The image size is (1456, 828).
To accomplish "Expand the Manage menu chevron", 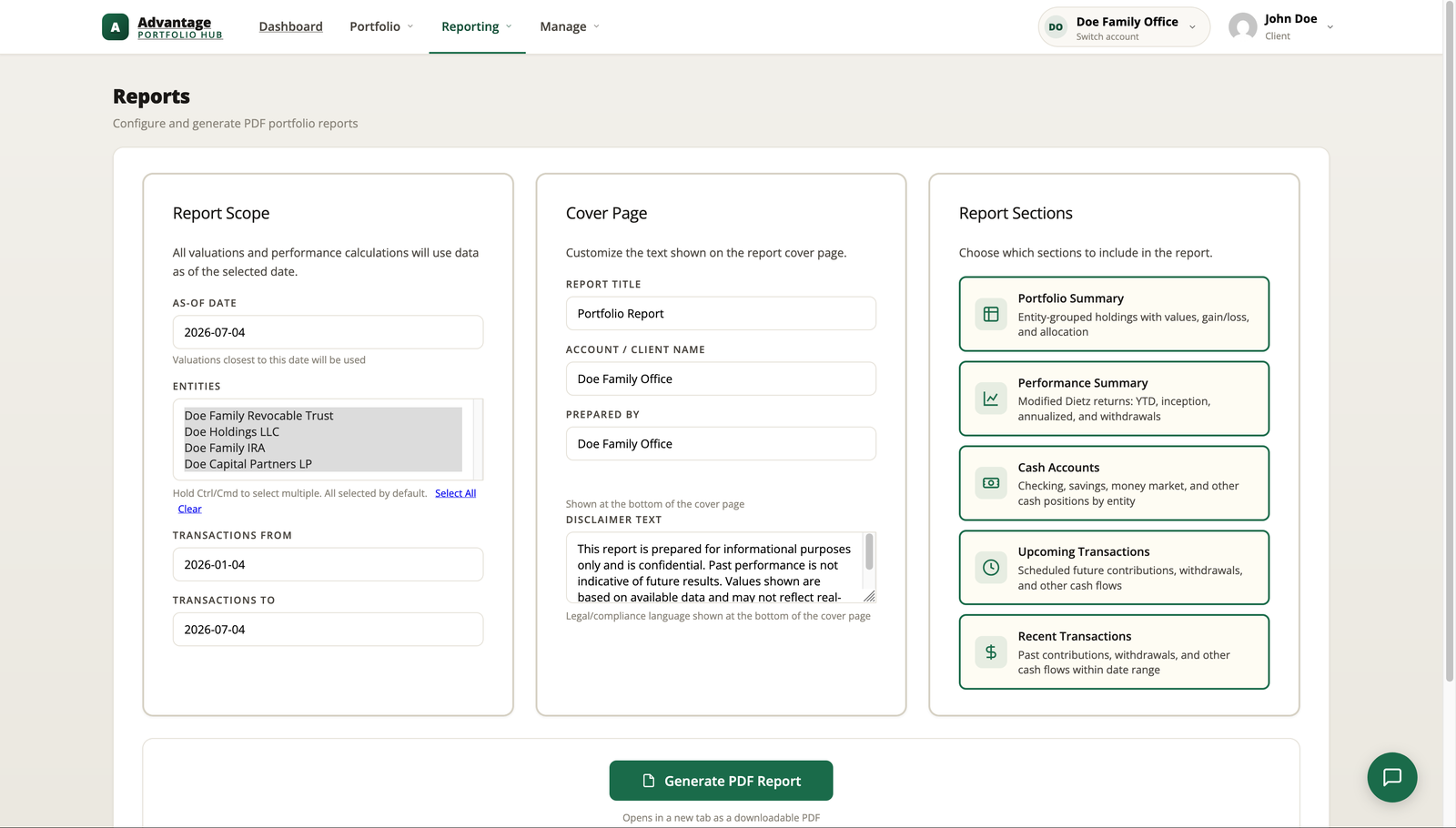I will click(596, 26).
